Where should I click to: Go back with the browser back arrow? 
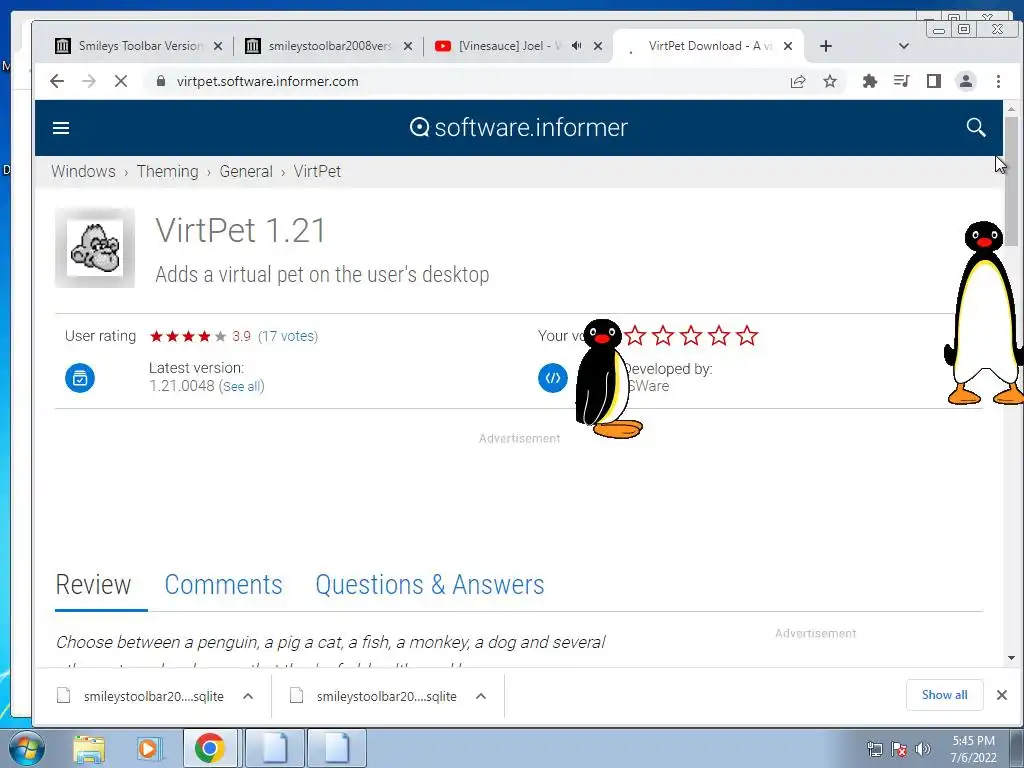click(x=57, y=81)
